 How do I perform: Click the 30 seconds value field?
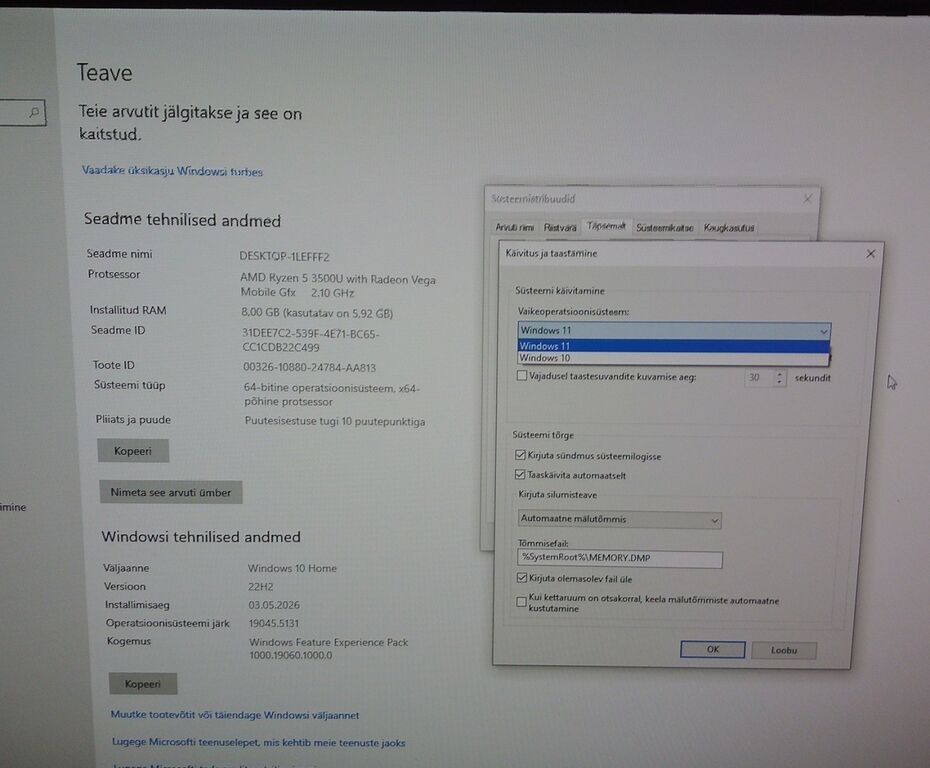[759, 378]
